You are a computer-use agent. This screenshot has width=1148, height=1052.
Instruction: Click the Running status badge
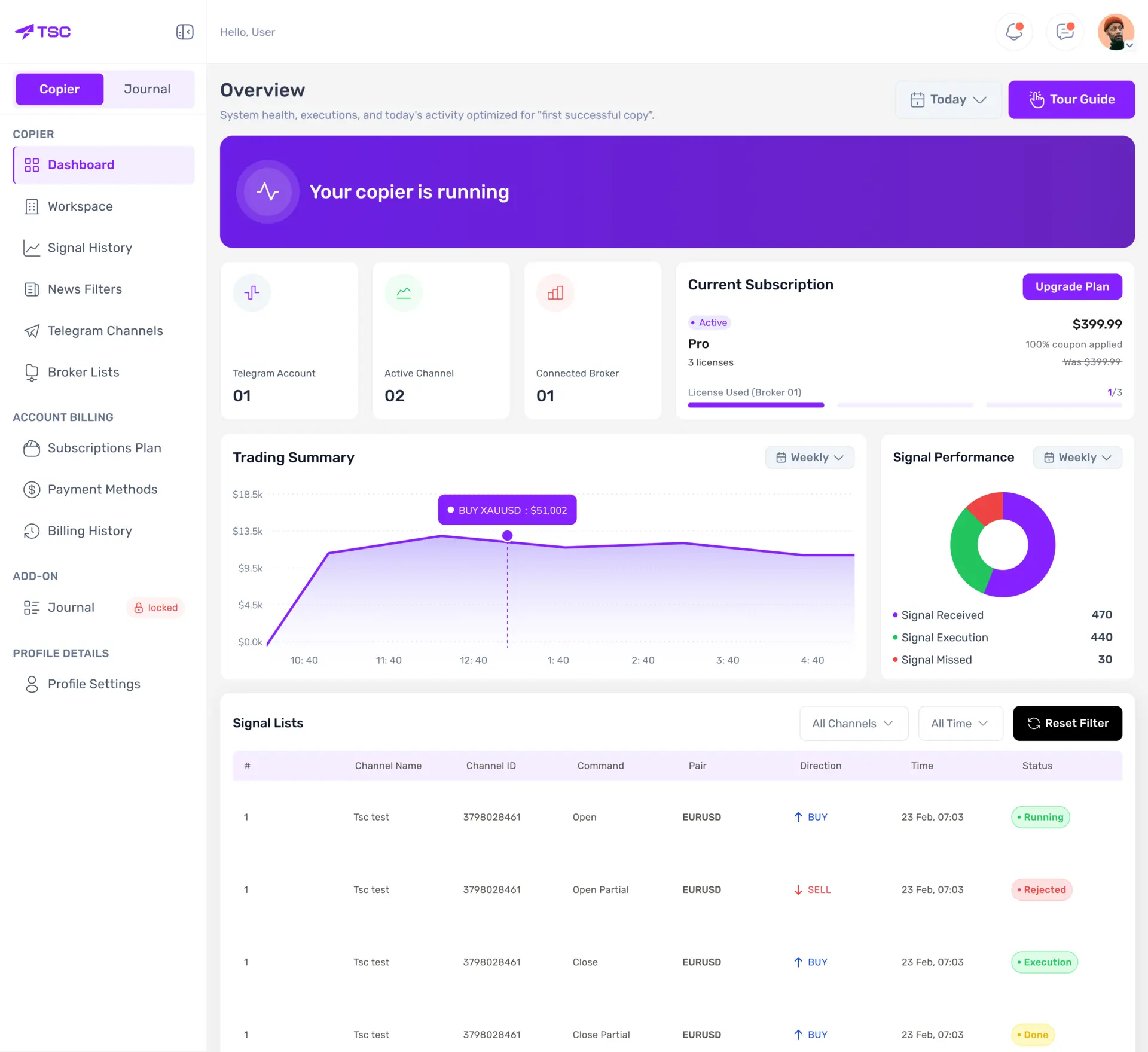(x=1040, y=817)
